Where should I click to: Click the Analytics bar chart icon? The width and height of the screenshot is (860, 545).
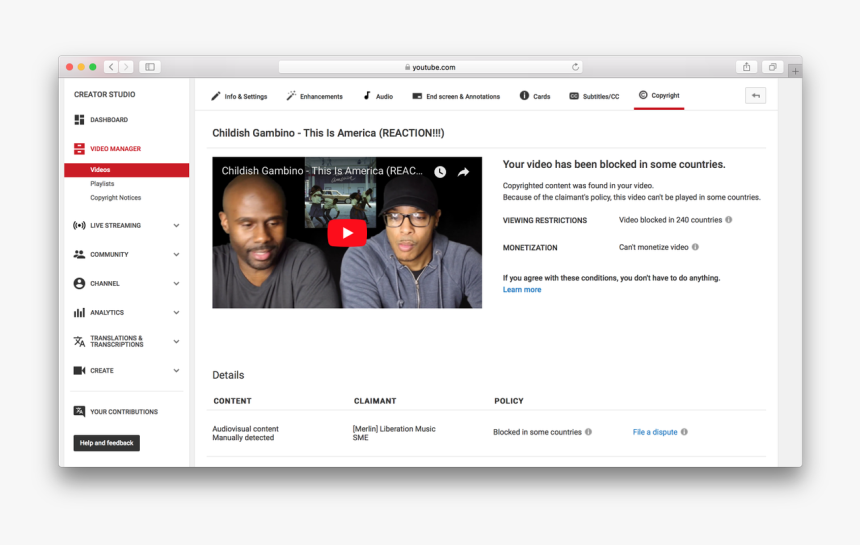[79, 313]
